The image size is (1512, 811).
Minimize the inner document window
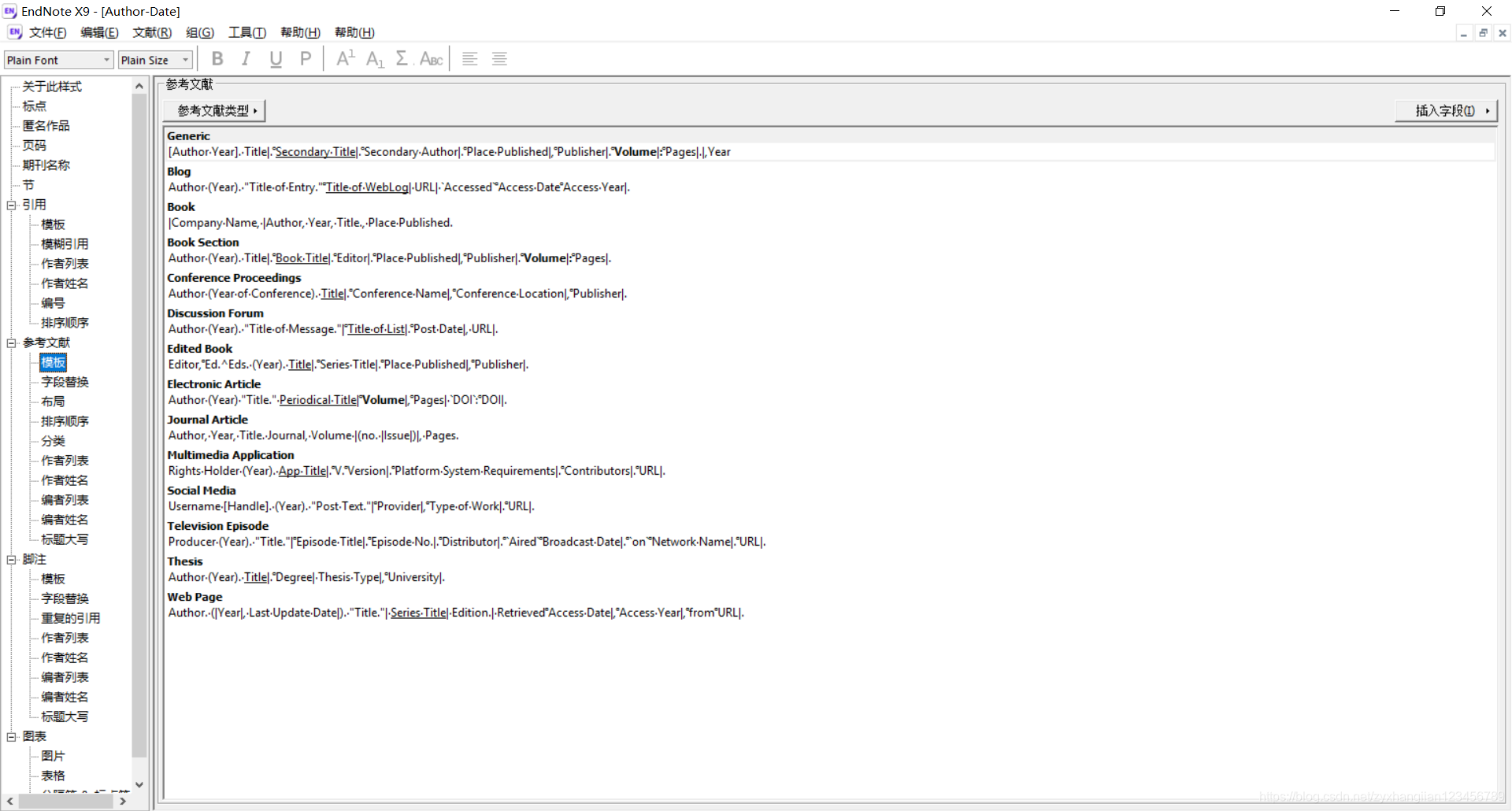(x=1464, y=33)
